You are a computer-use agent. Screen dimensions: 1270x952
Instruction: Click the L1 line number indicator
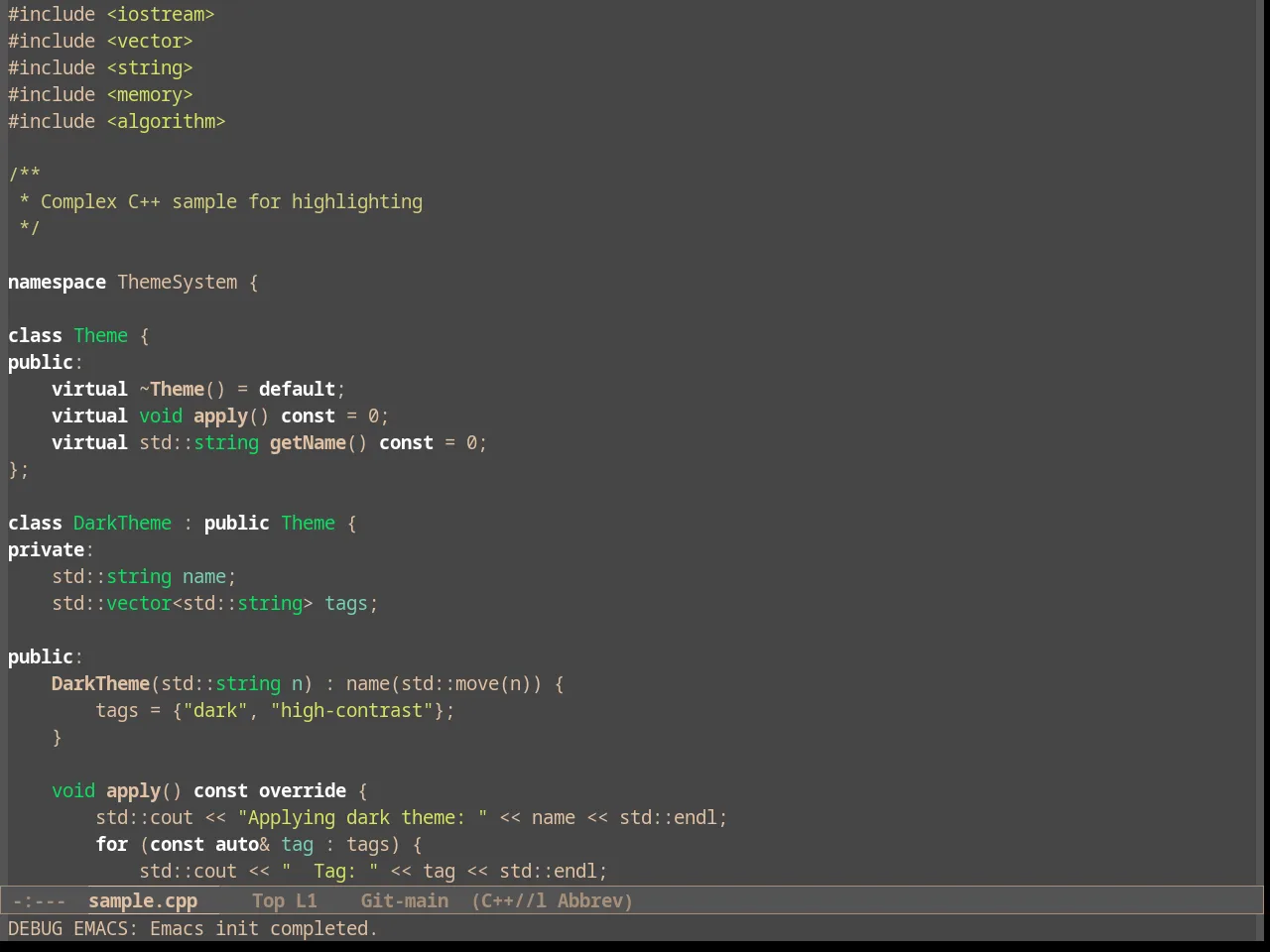point(307,900)
